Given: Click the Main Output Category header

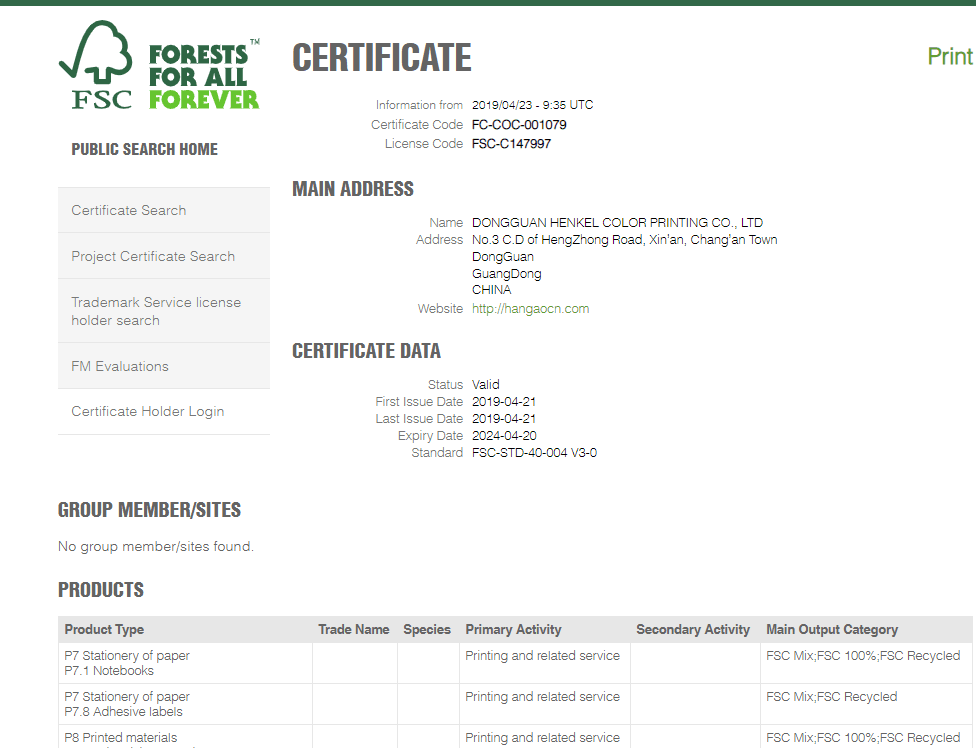Looking at the screenshot, I should click(x=831, y=629).
